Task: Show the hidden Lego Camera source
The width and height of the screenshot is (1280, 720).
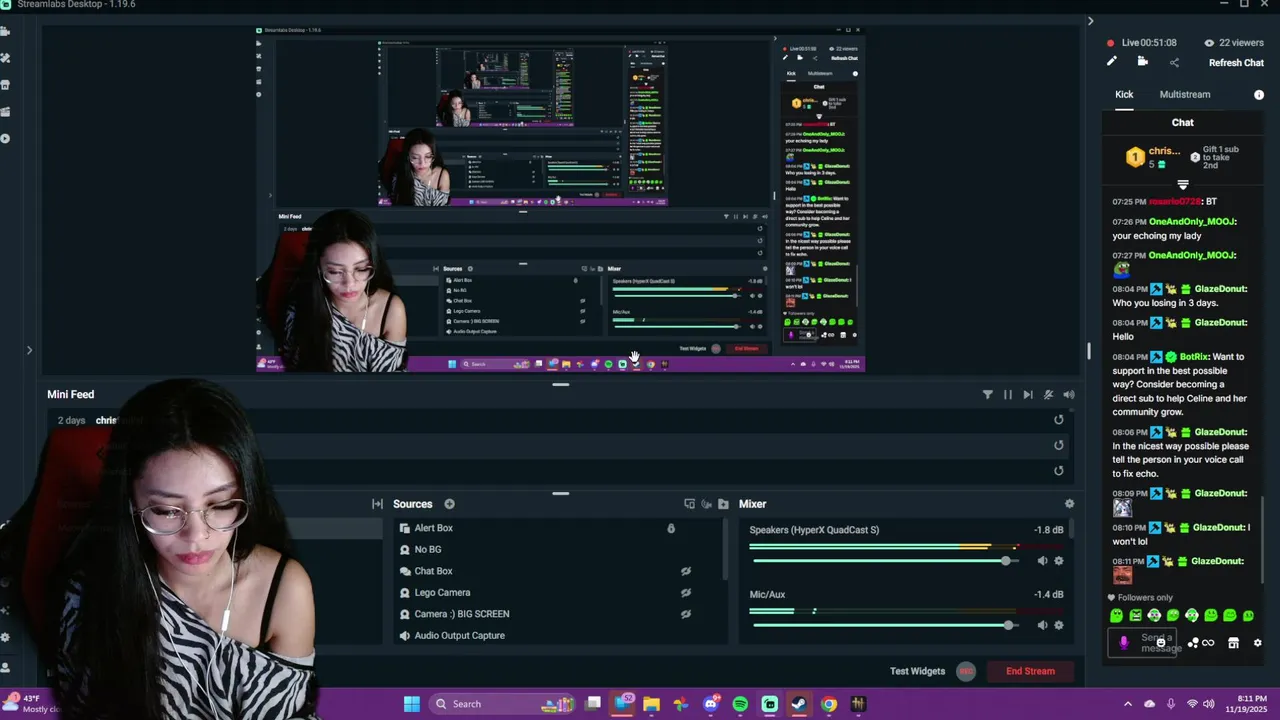Action: pyautogui.click(x=686, y=592)
